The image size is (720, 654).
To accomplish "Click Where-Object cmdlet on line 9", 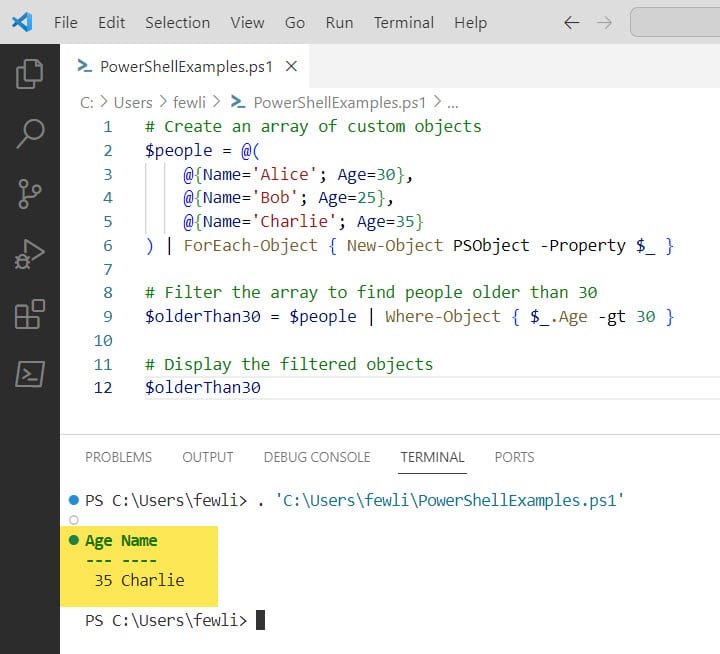I will 443,316.
